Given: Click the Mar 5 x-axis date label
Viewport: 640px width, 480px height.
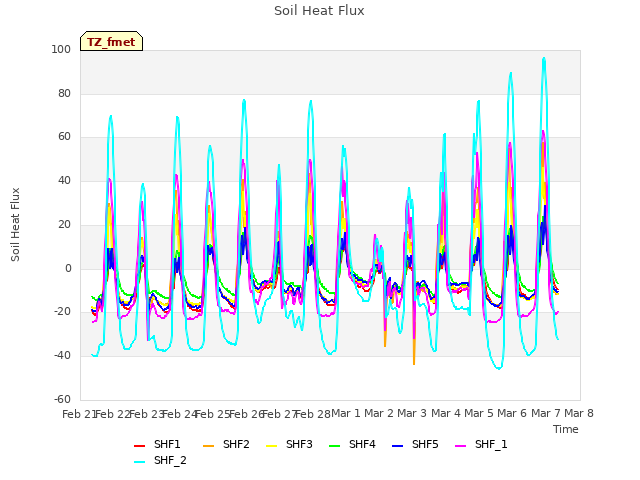Looking at the screenshot, I should point(479,414).
